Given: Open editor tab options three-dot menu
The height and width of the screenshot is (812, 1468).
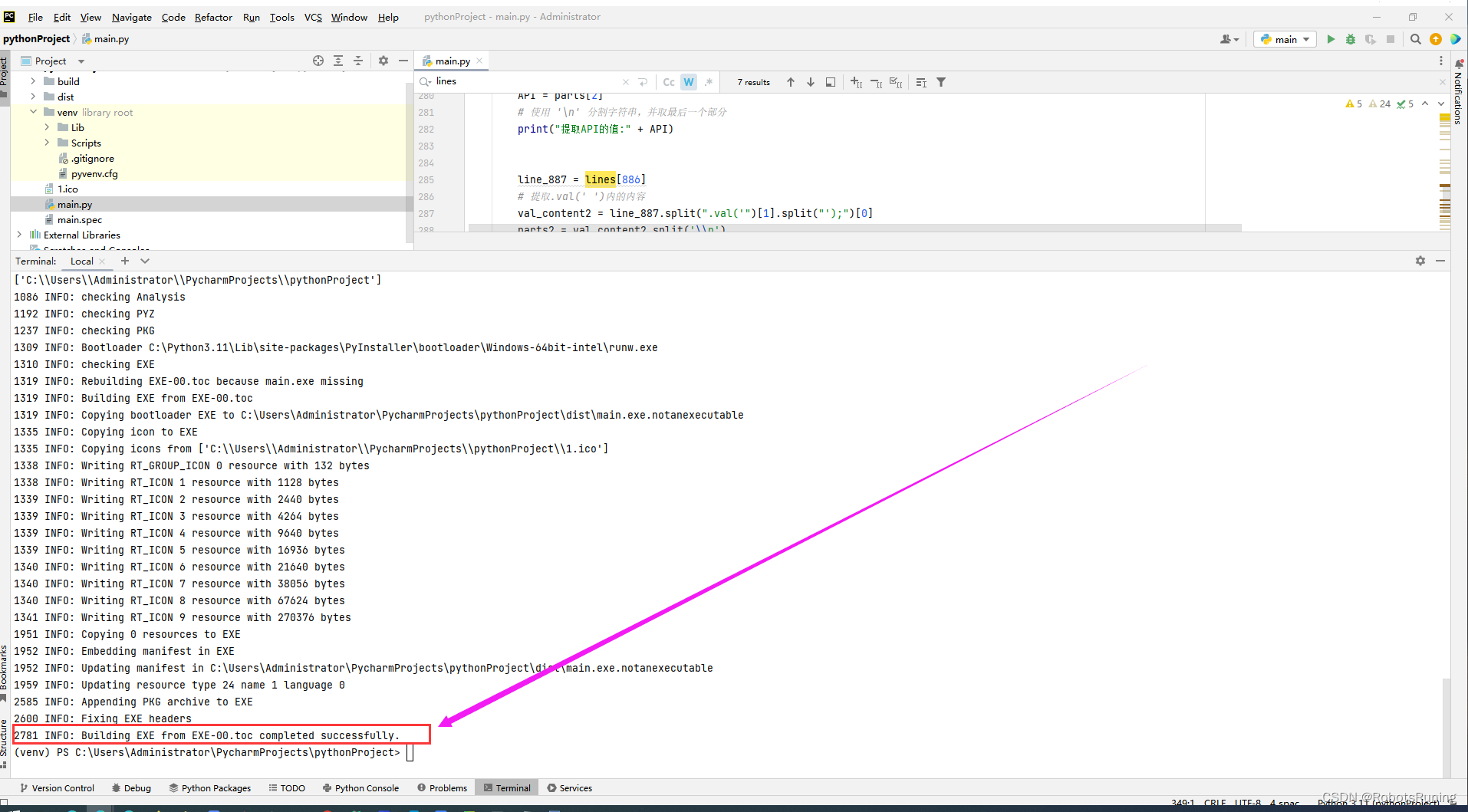Looking at the screenshot, I should (1441, 61).
